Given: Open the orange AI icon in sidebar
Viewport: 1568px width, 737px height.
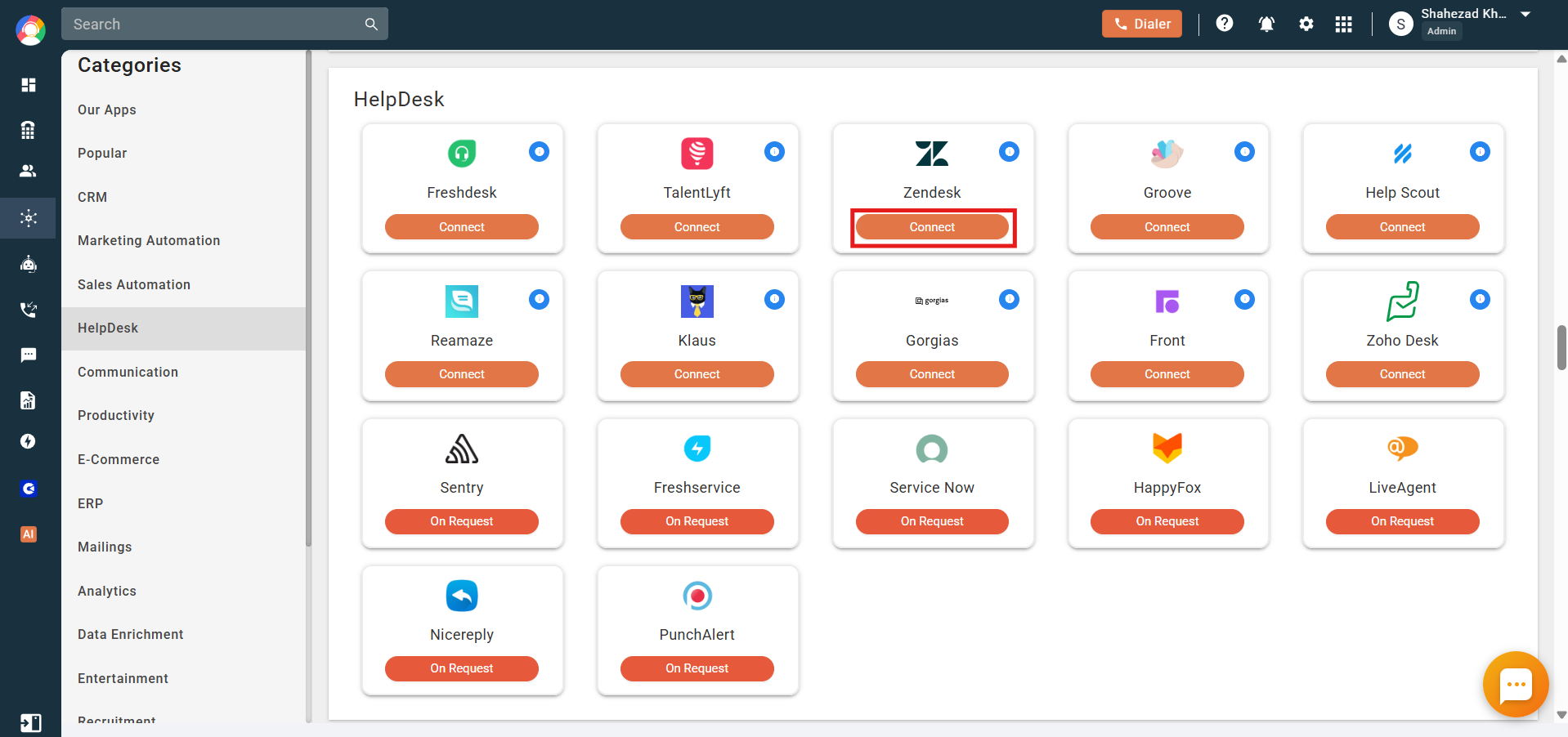Looking at the screenshot, I should pyautogui.click(x=29, y=534).
